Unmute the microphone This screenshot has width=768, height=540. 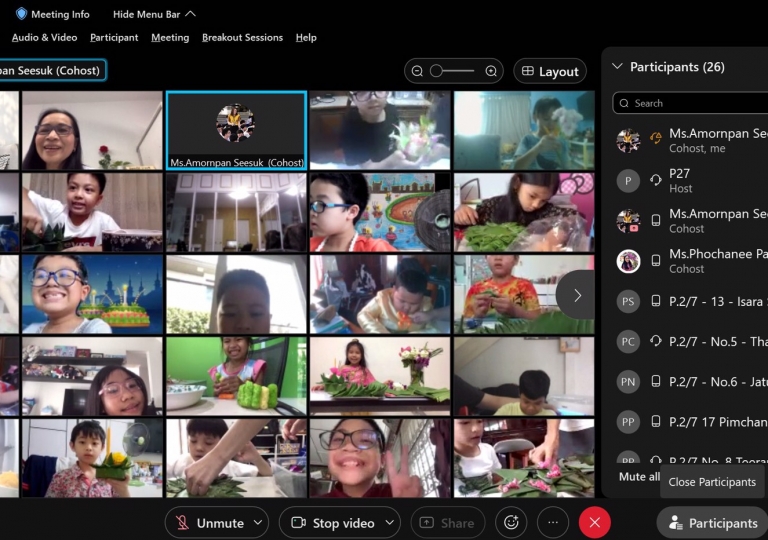point(210,523)
